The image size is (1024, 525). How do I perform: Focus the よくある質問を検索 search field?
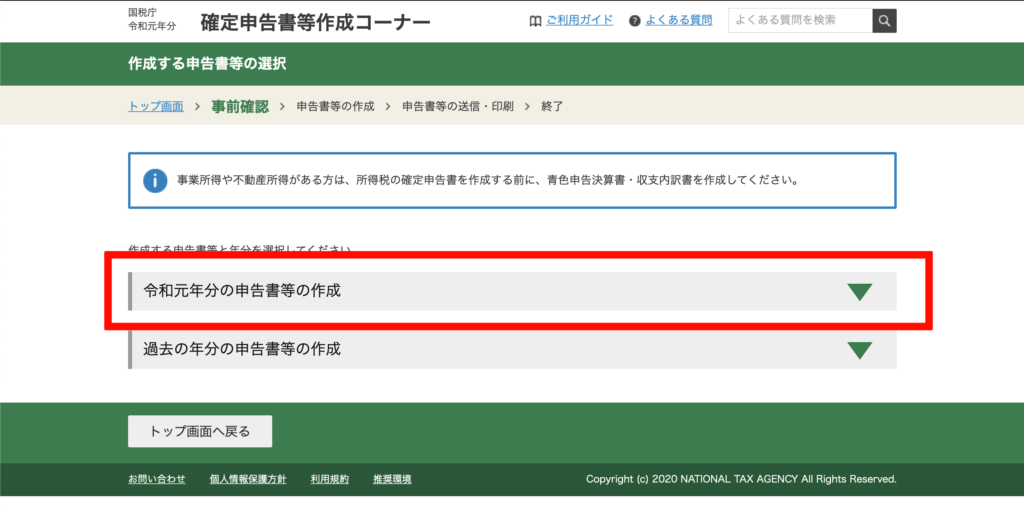[x=799, y=20]
